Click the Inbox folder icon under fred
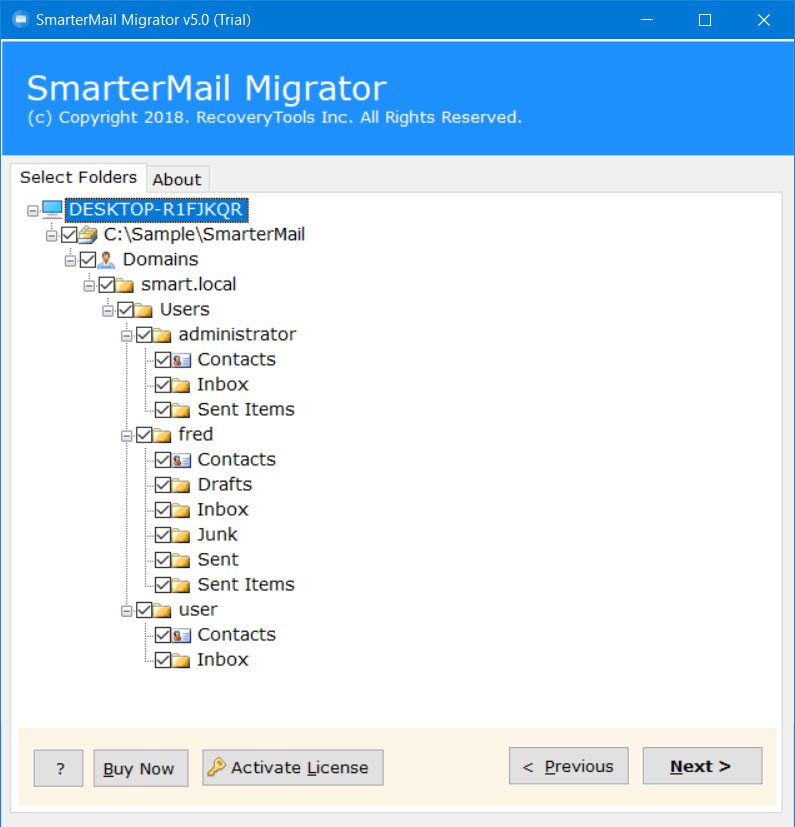The image size is (795, 827). [x=180, y=510]
